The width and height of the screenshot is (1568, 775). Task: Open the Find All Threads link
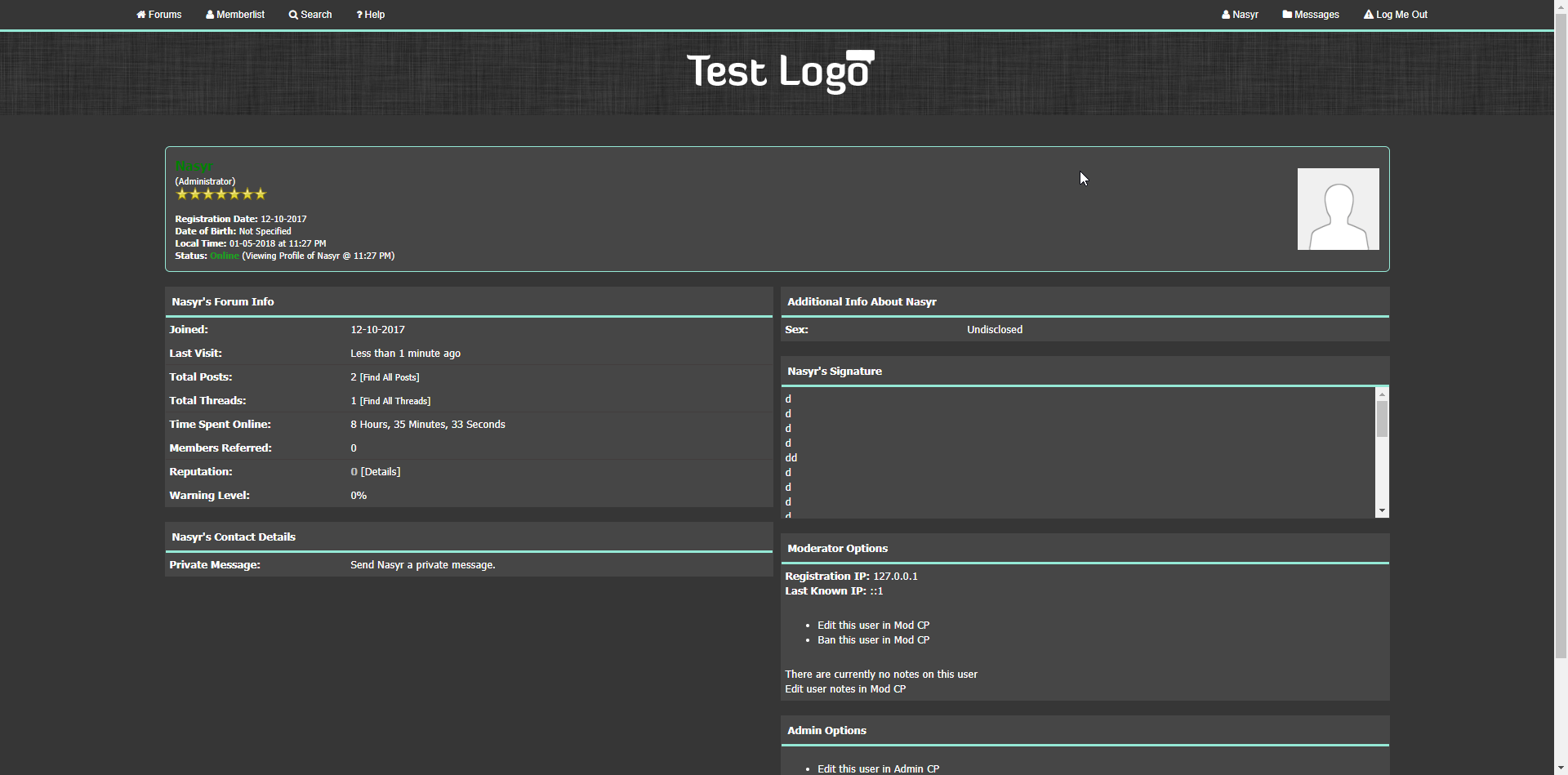tap(395, 401)
